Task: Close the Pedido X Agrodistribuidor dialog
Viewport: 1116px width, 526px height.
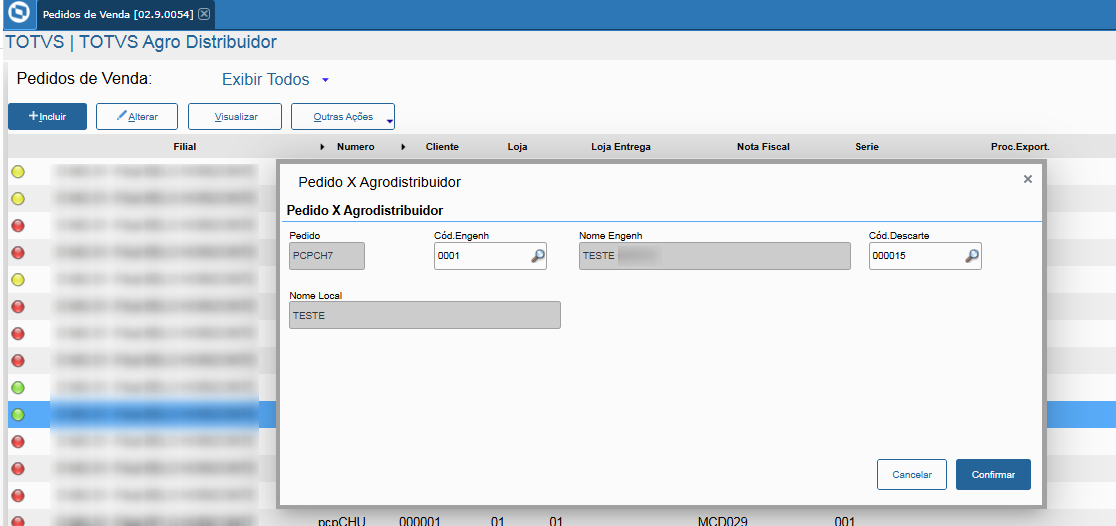Action: [1028, 179]
